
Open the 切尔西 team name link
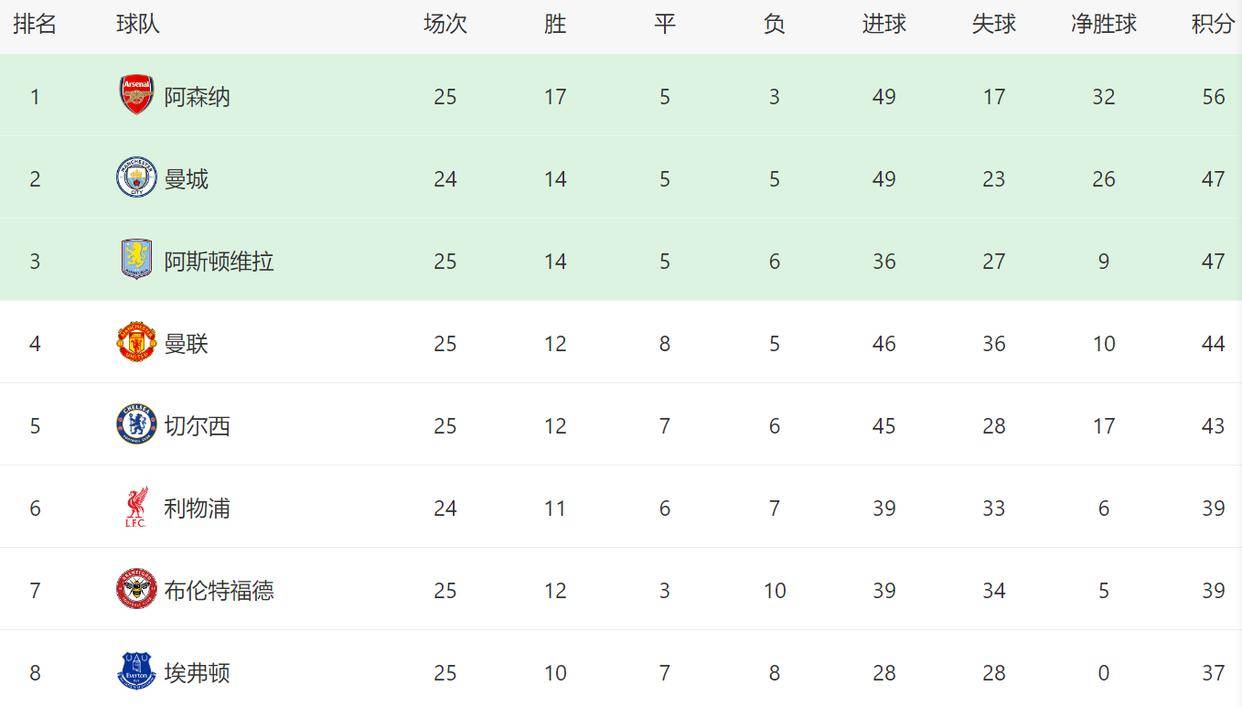(x=197, y=426)
